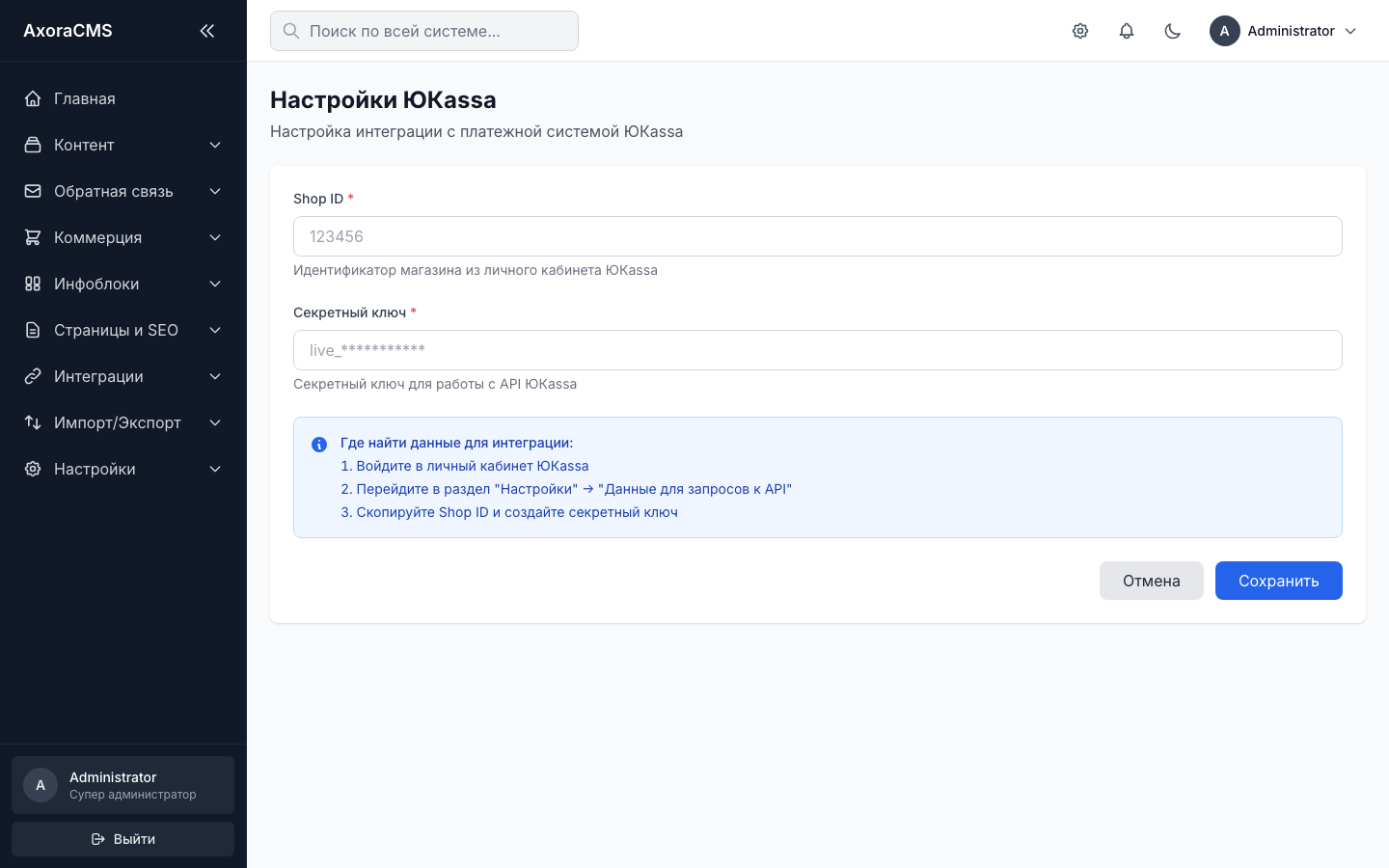Go to Главная in the sidebar
The height and width of the screenshot is (868, 1389).
pyautogui.click(x=123, y=98)
